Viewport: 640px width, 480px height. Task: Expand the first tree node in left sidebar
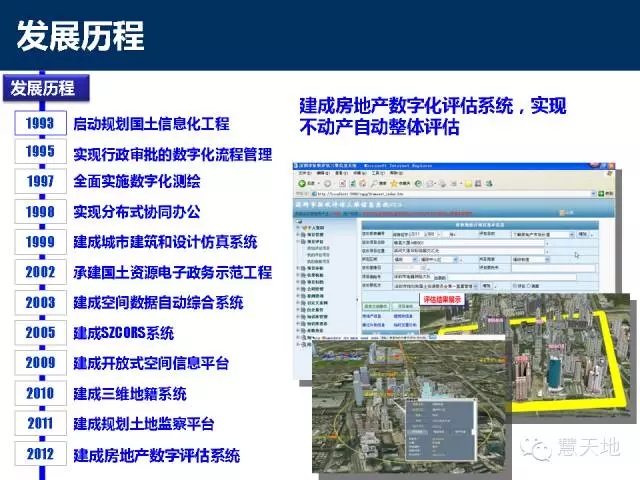(301, 228)
